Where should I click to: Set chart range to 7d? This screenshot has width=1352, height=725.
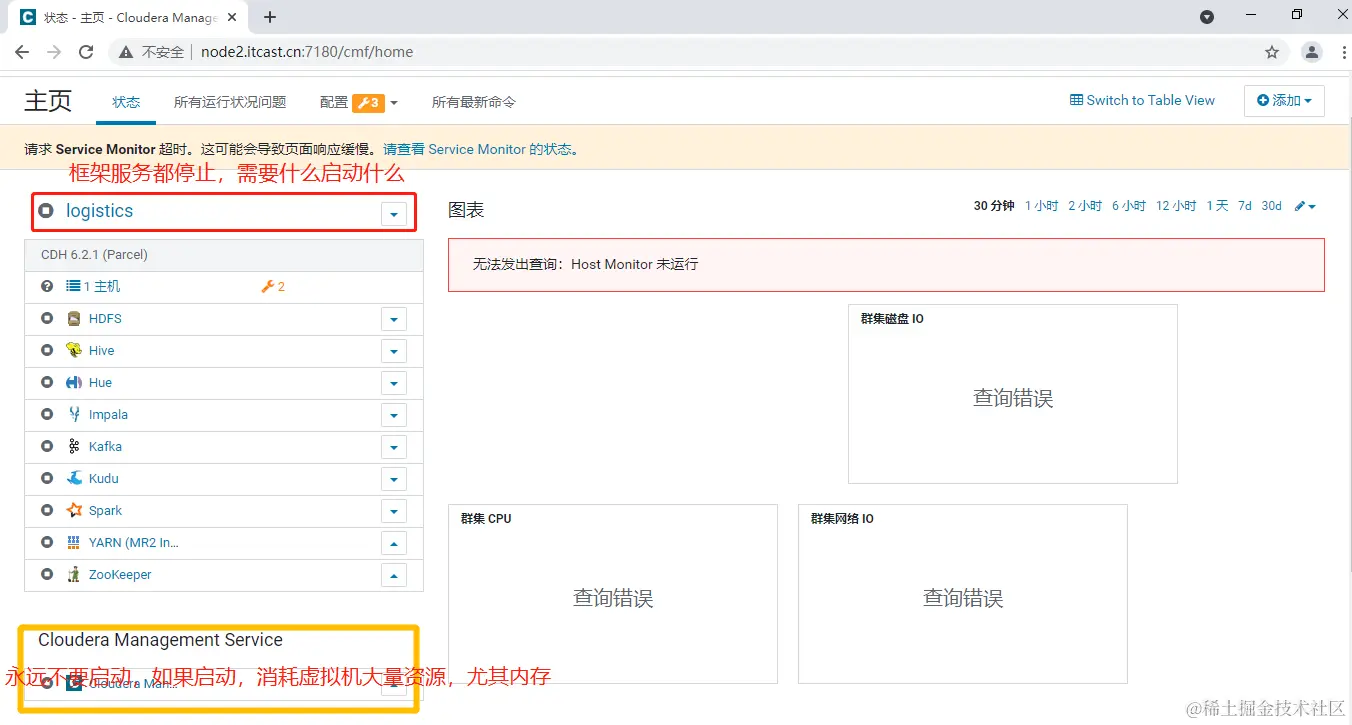pyautogui.click(x=1245, y=206)
